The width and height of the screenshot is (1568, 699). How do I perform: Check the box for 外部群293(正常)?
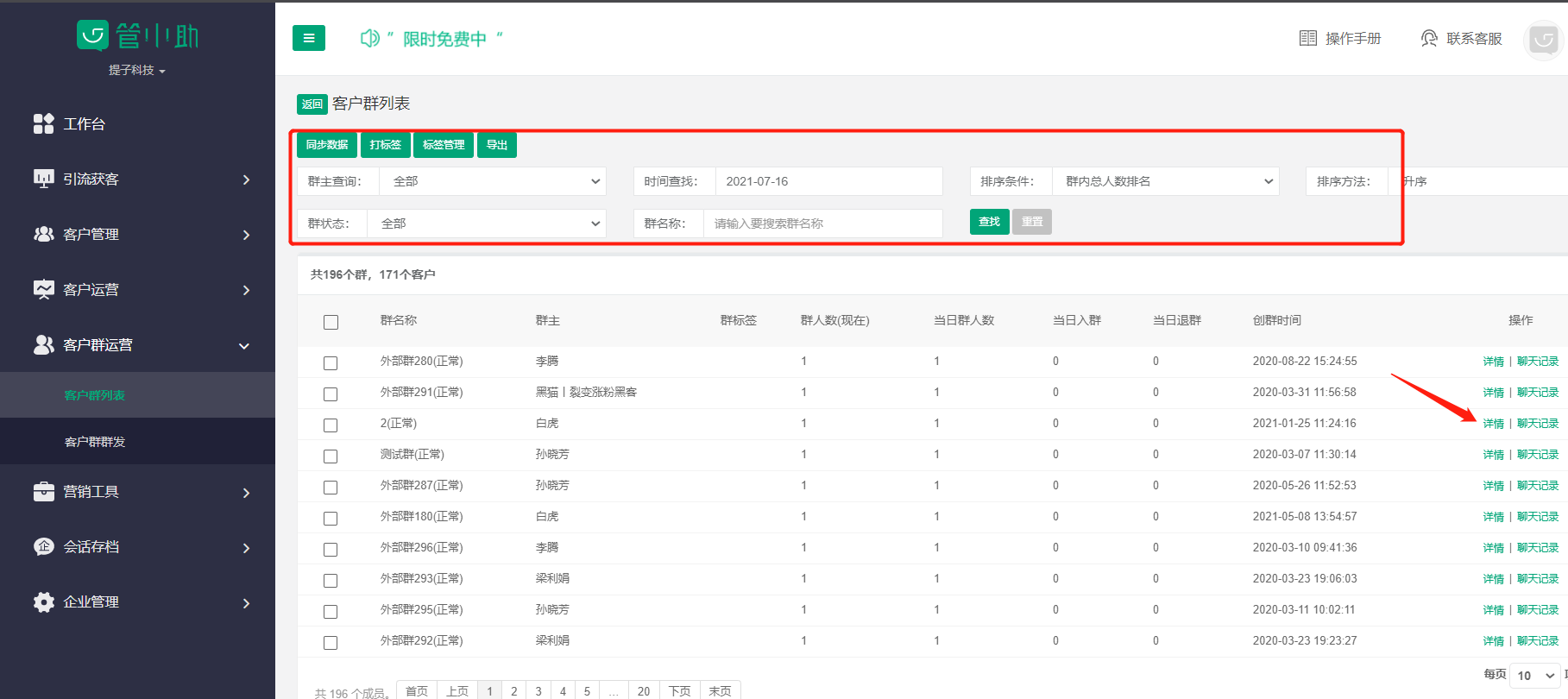(331, 581)
